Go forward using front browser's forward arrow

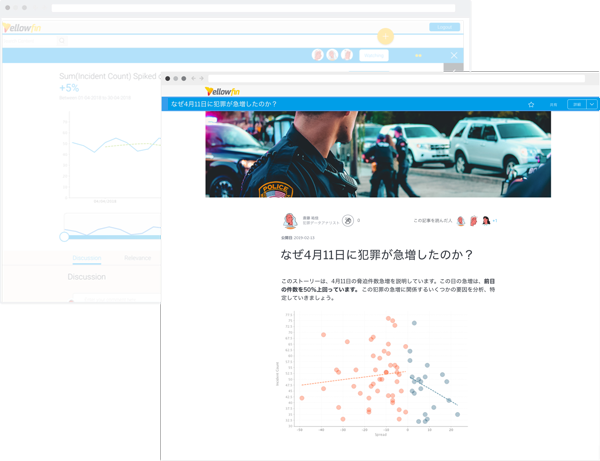[201, 78]
